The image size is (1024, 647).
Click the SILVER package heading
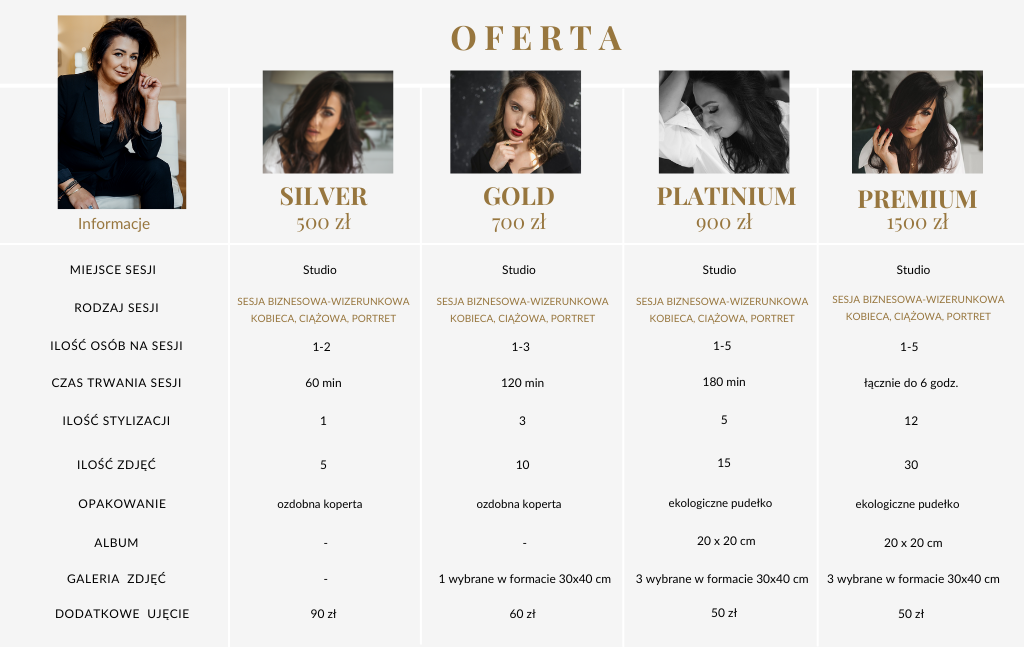pyautogui.click(x=323, y=197)
